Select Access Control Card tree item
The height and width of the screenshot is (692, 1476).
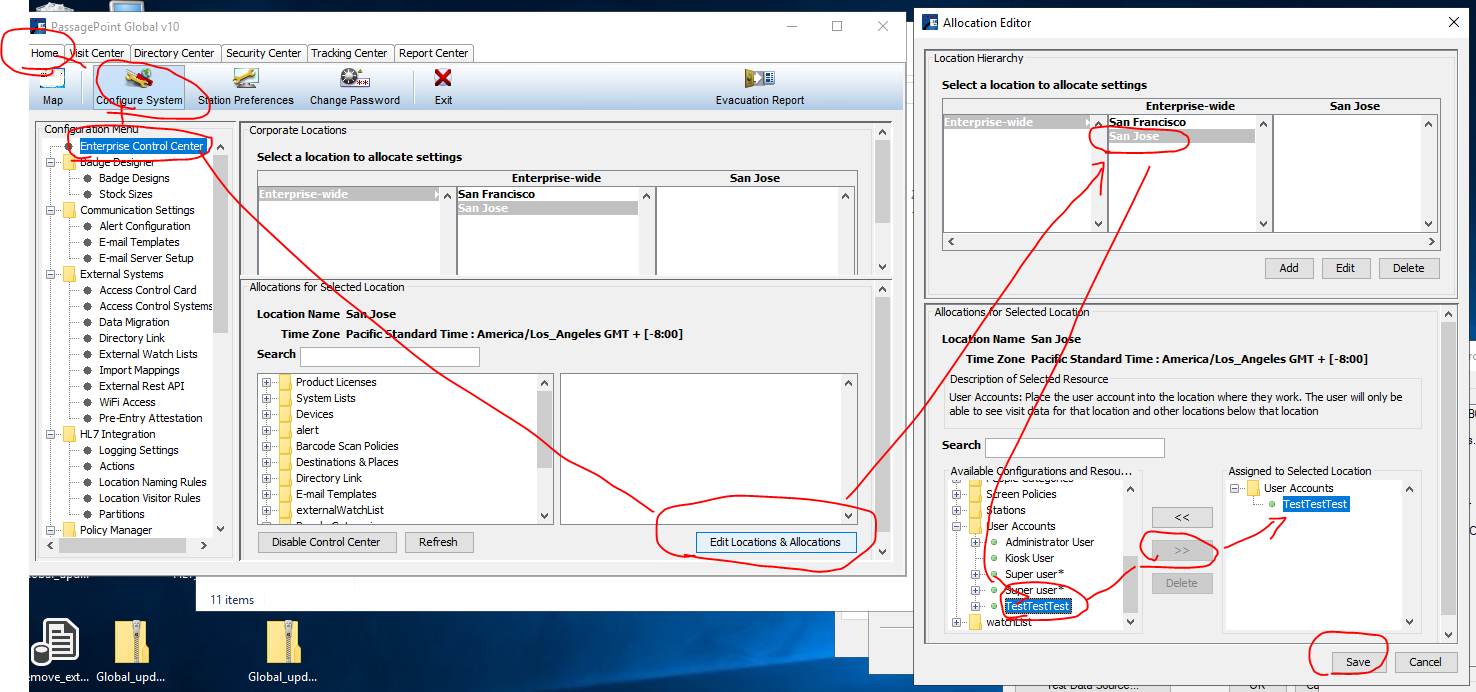(x=148, y=290)
